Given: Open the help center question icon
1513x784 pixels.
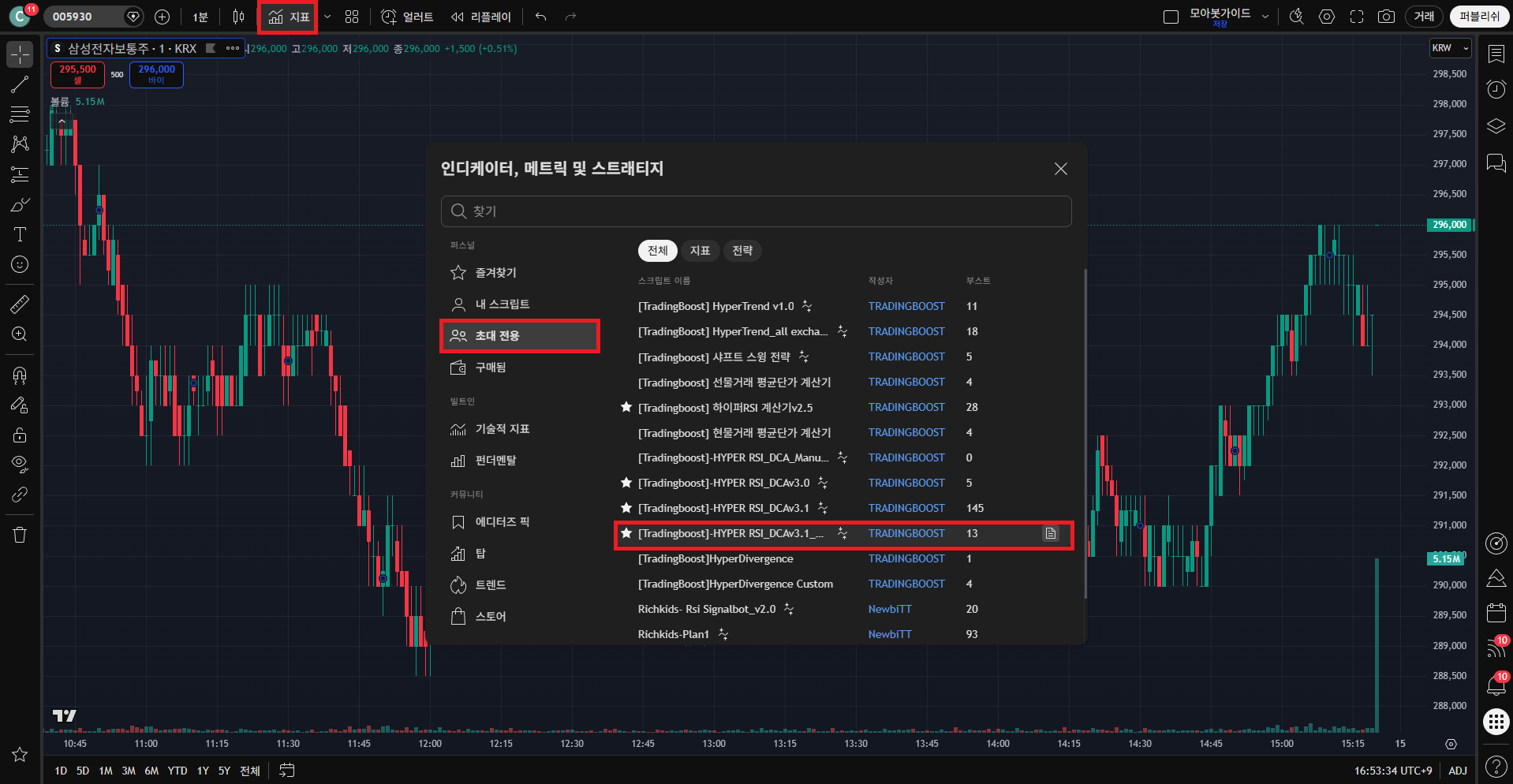Looking at the screenshot, I should 1496,766.
